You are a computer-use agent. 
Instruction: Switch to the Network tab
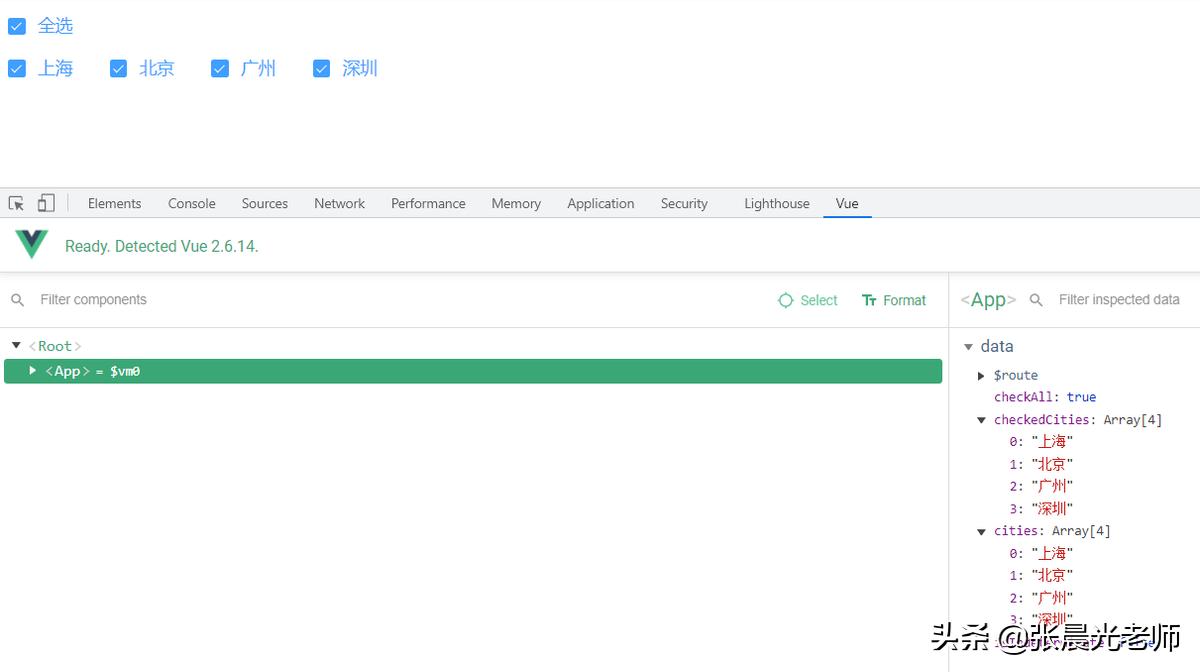coord(340,203)
